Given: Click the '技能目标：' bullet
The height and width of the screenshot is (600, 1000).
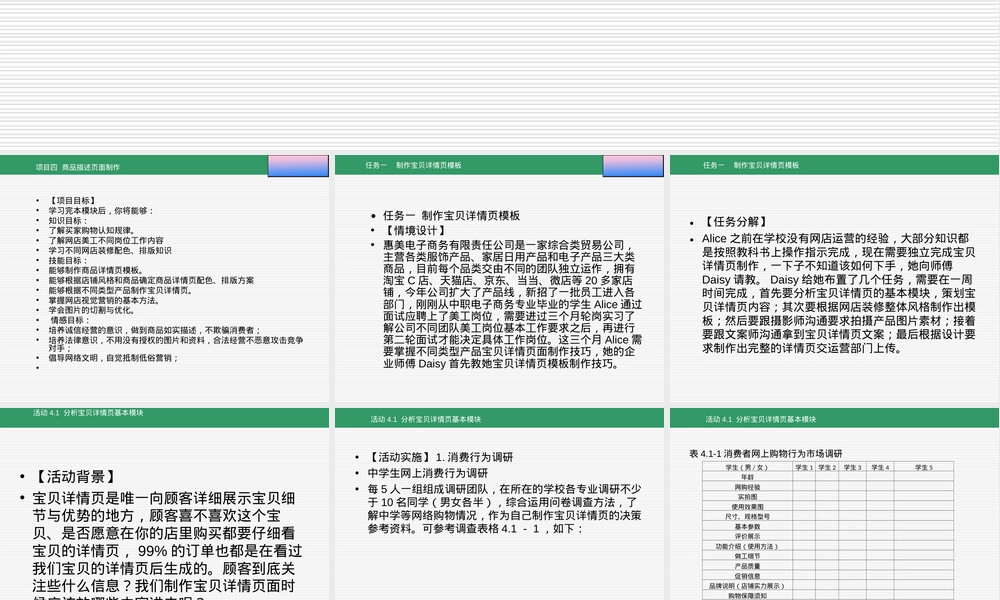Looking at the screenshot, I should pos(68,260).
